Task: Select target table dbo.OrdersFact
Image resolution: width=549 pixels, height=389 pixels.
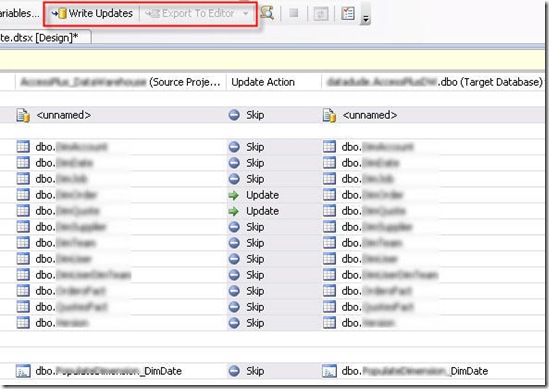Action: click(376, 291)
